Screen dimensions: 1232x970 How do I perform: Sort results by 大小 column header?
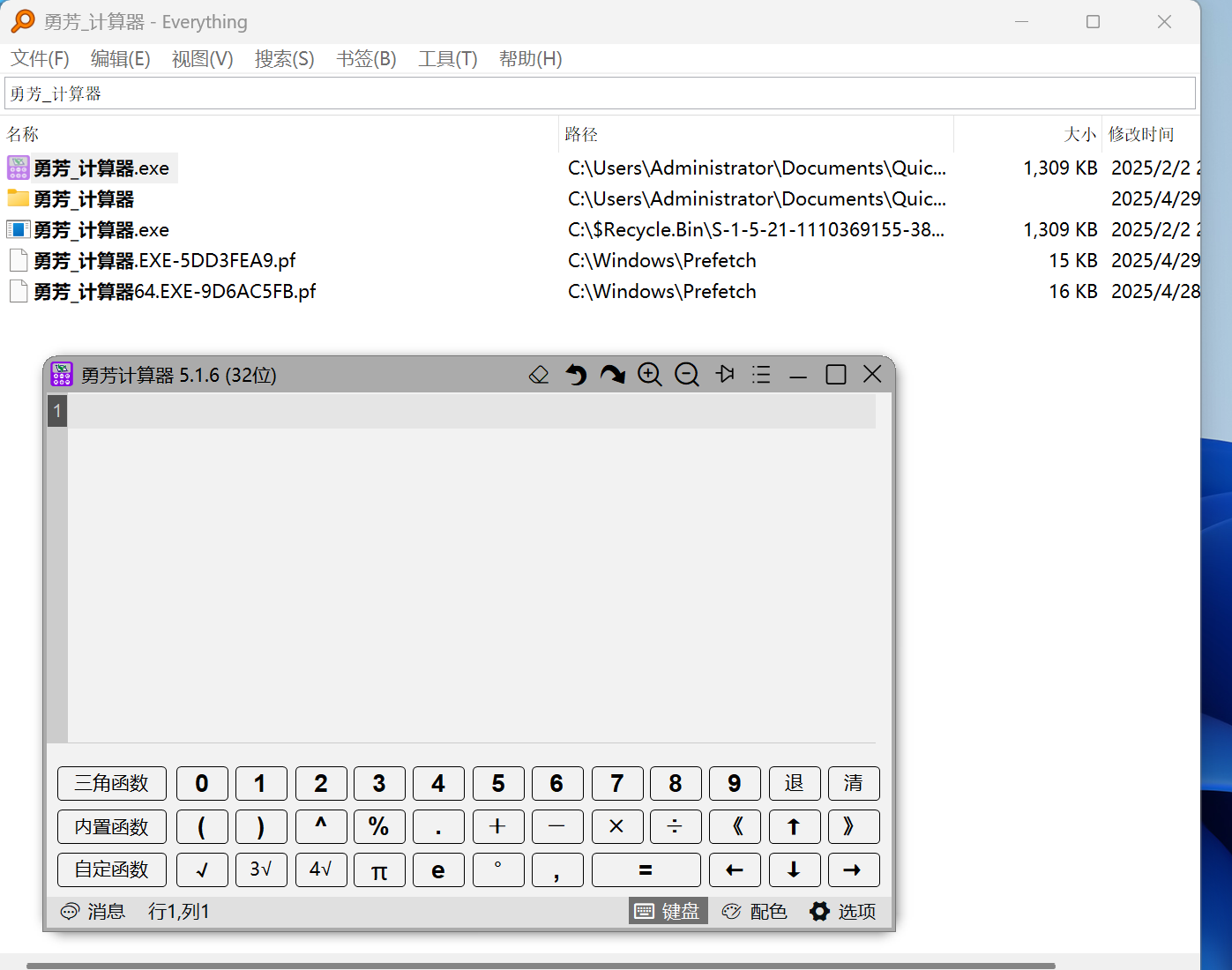[1028, 134]
